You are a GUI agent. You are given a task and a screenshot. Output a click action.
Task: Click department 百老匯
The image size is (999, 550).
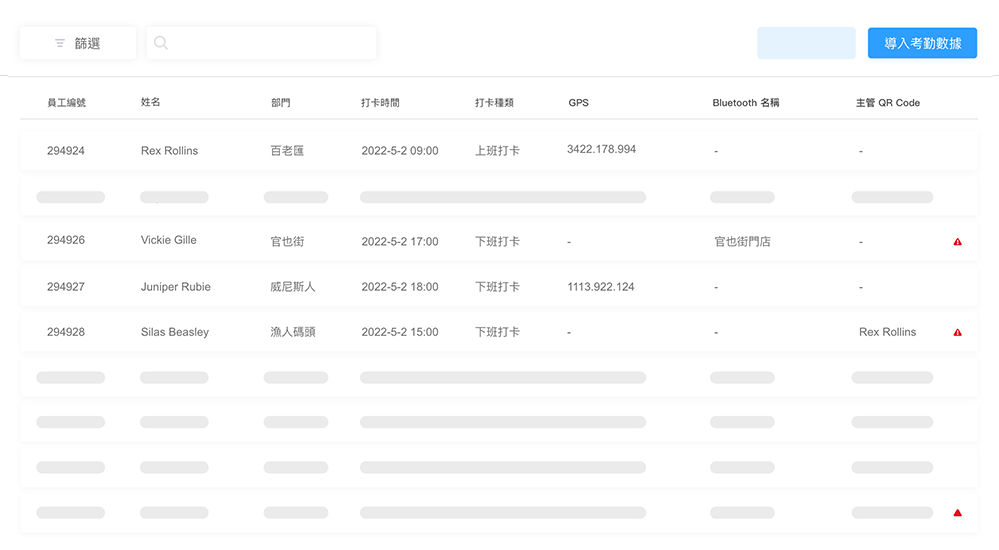[287, 150]
